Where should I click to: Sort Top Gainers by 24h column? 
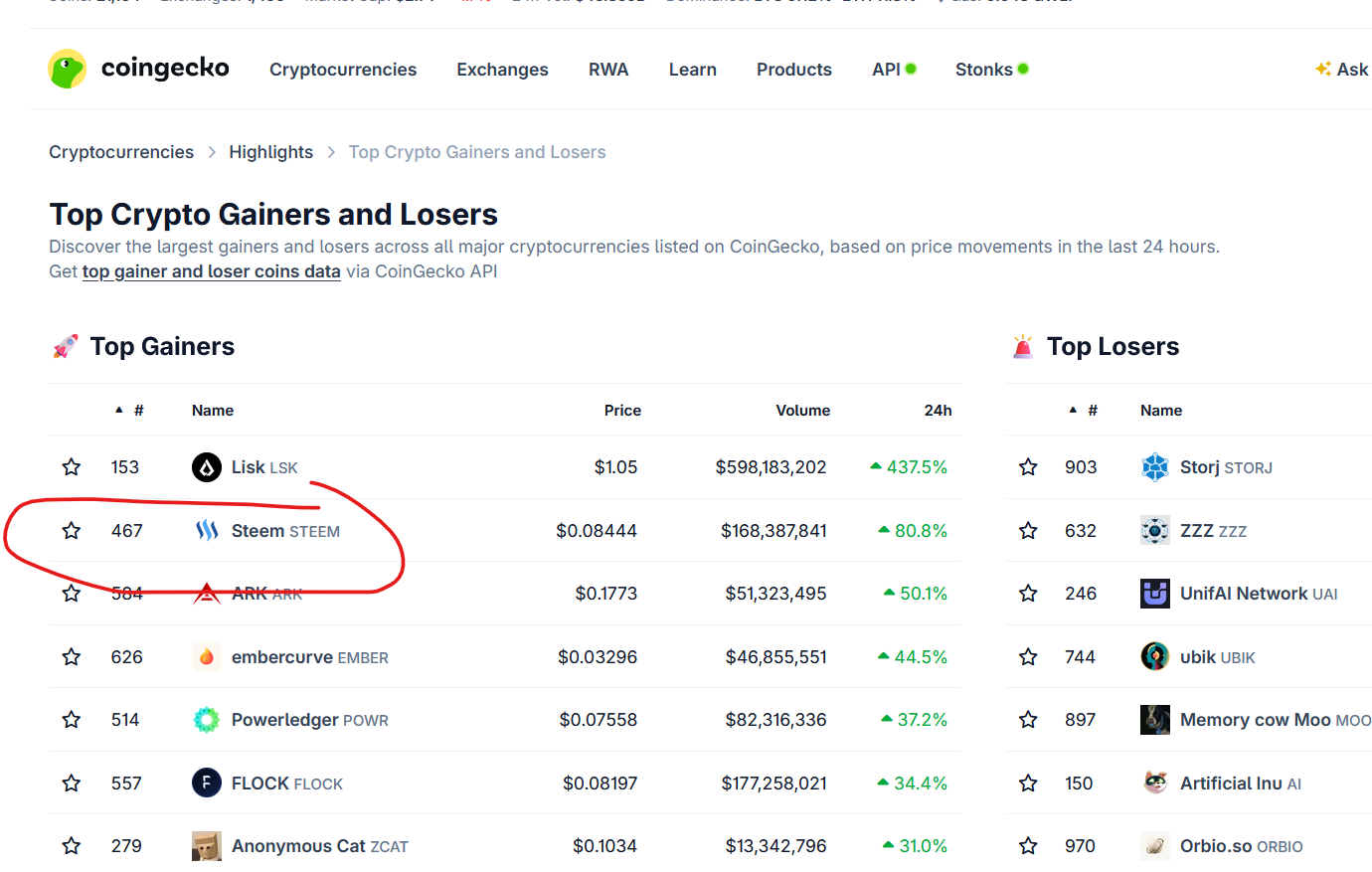[x=938, y=411]
